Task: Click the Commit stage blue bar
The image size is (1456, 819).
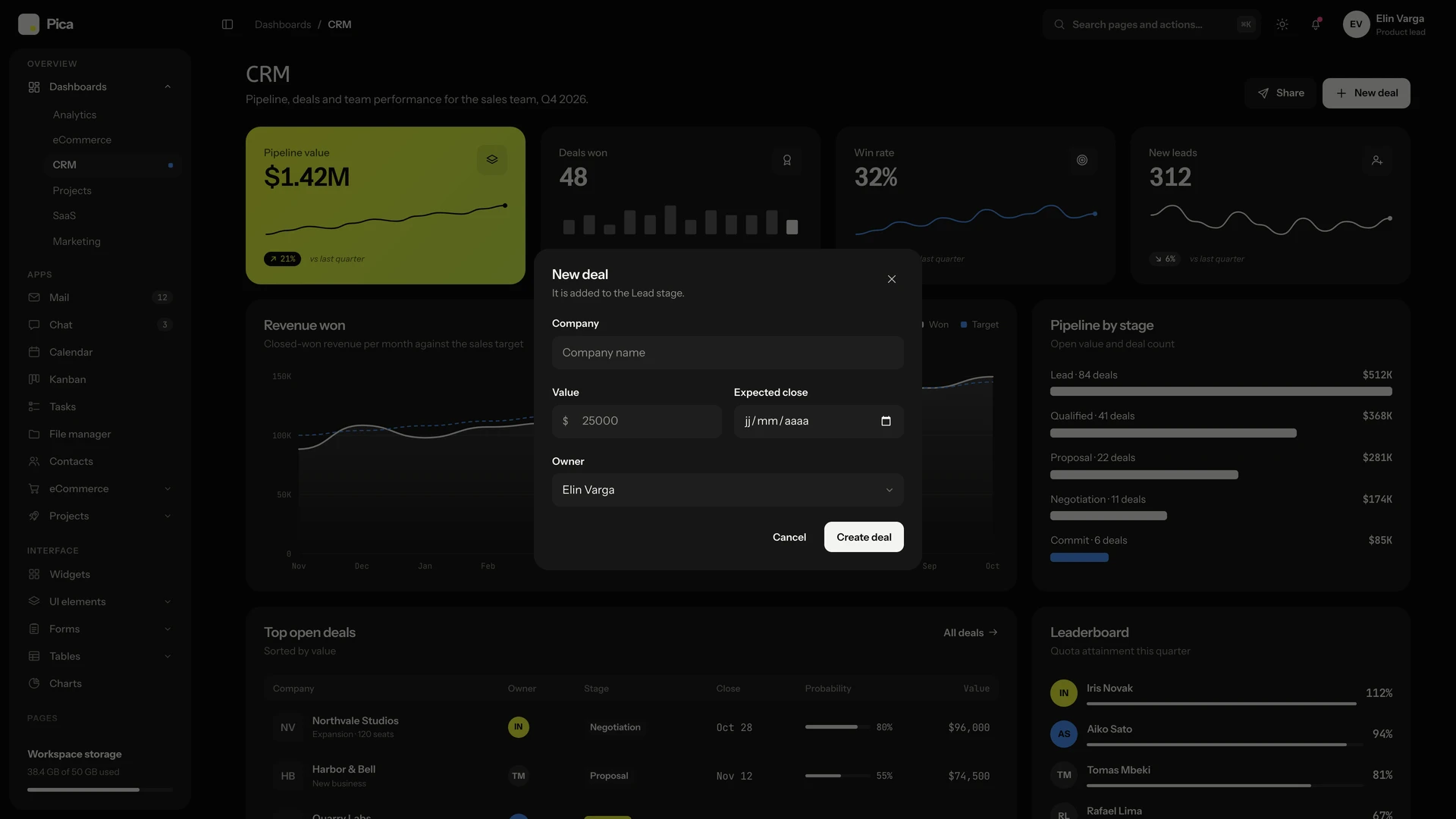Action: click(1079, 557)
